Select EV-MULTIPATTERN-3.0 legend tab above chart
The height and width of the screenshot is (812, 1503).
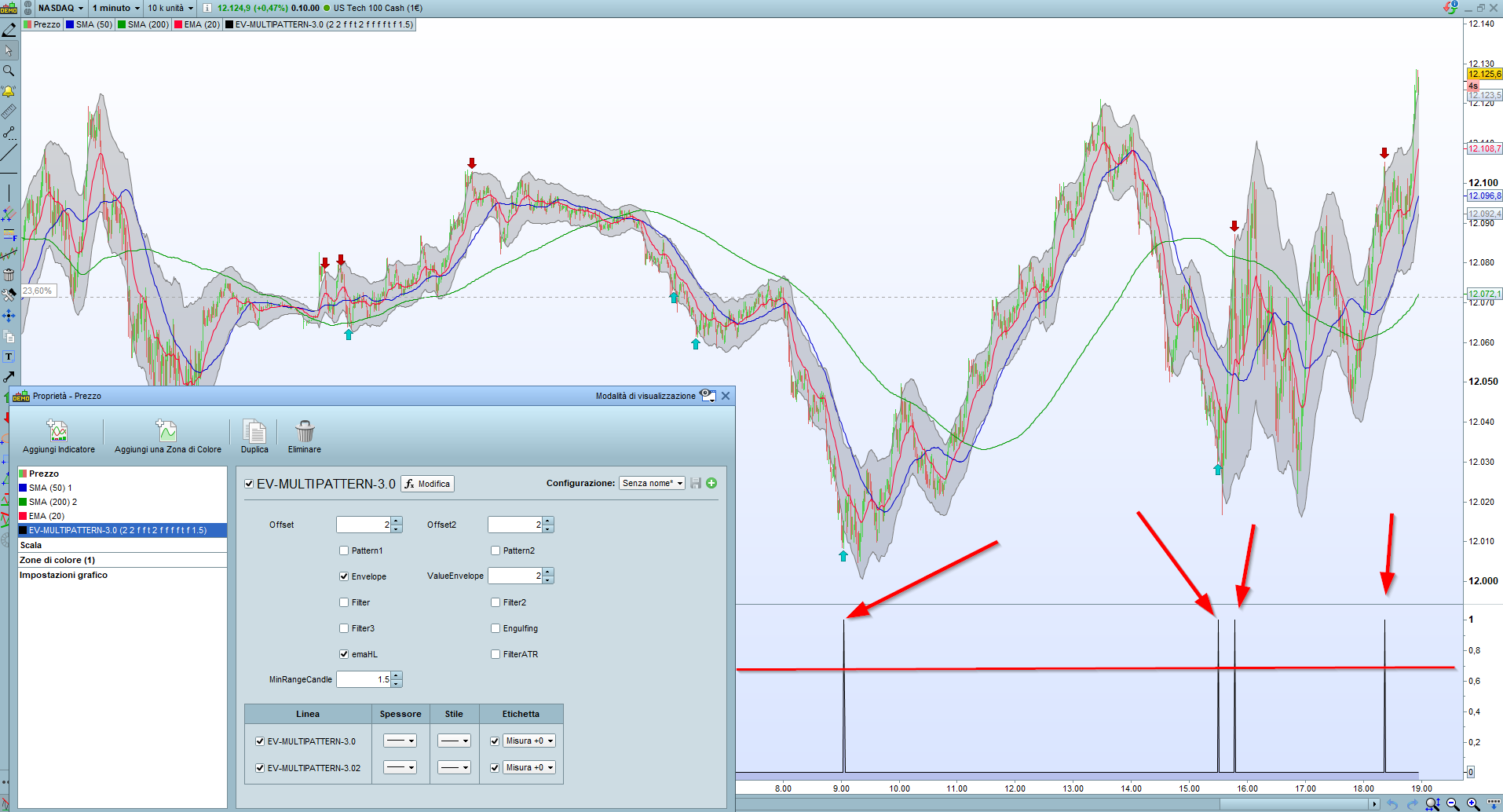point(320,24)
